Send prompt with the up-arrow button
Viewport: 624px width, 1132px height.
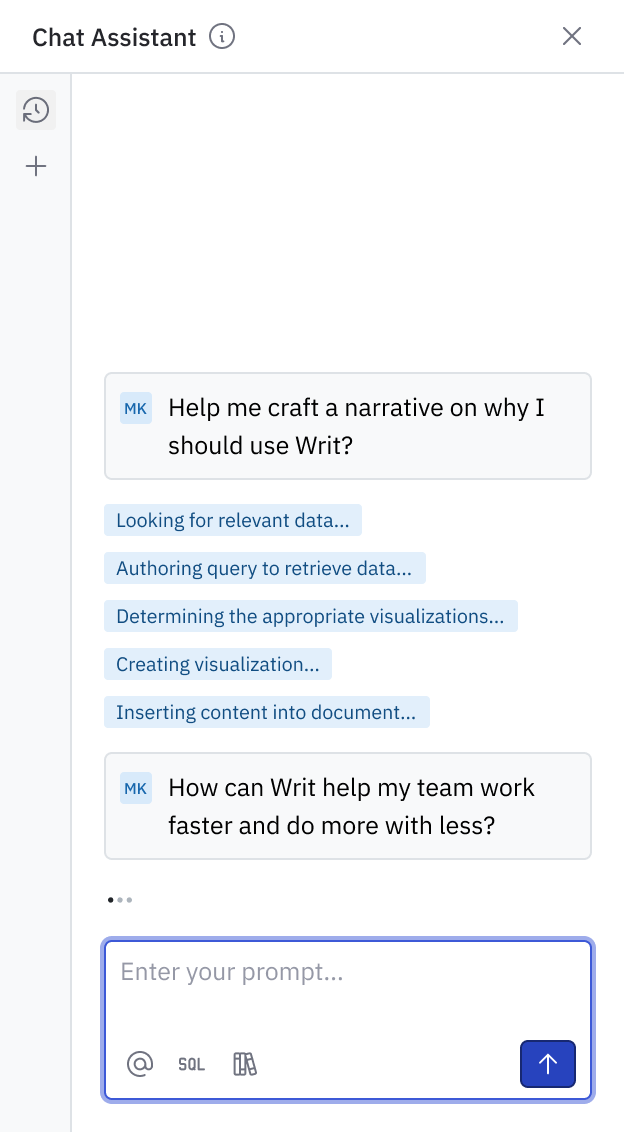pos(547,1063)
